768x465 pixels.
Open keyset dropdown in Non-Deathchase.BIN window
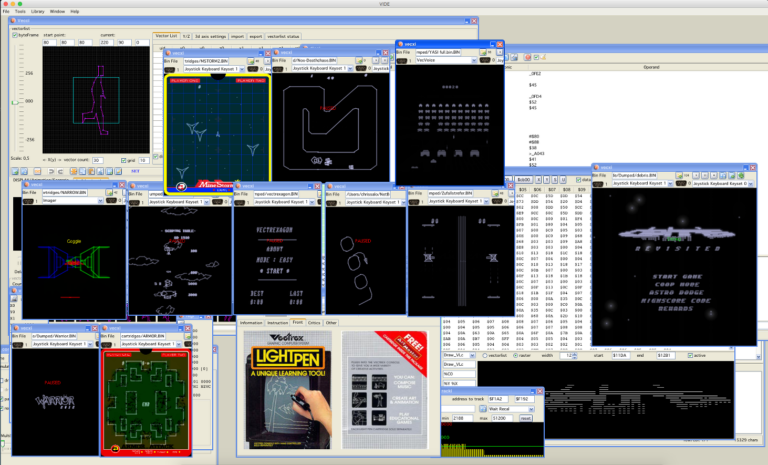pos(322,69)
